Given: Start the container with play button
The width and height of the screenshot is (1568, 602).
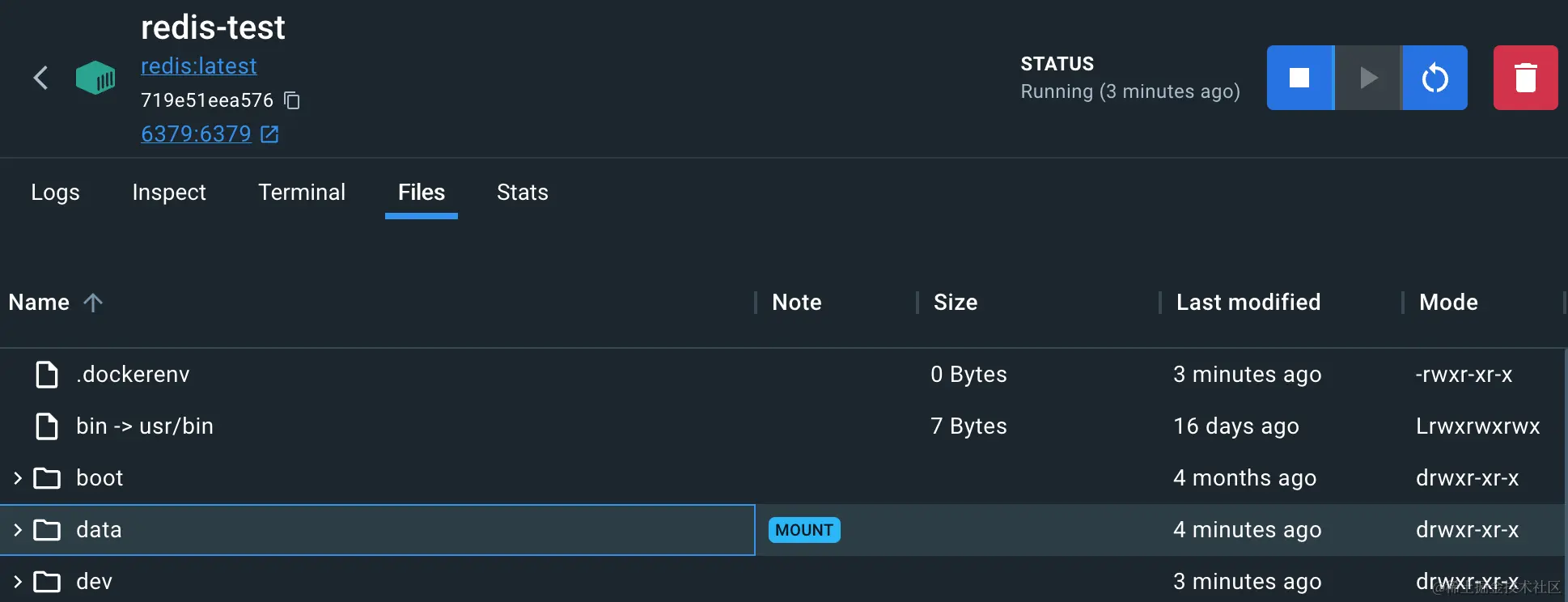Looking at the screenshot, I should point(1367,78).
